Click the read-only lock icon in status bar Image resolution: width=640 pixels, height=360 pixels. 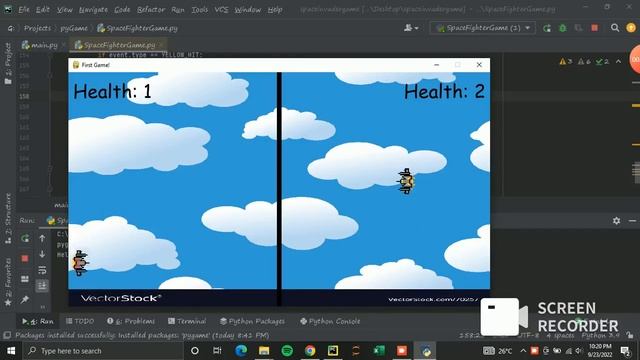coord(630,335)
